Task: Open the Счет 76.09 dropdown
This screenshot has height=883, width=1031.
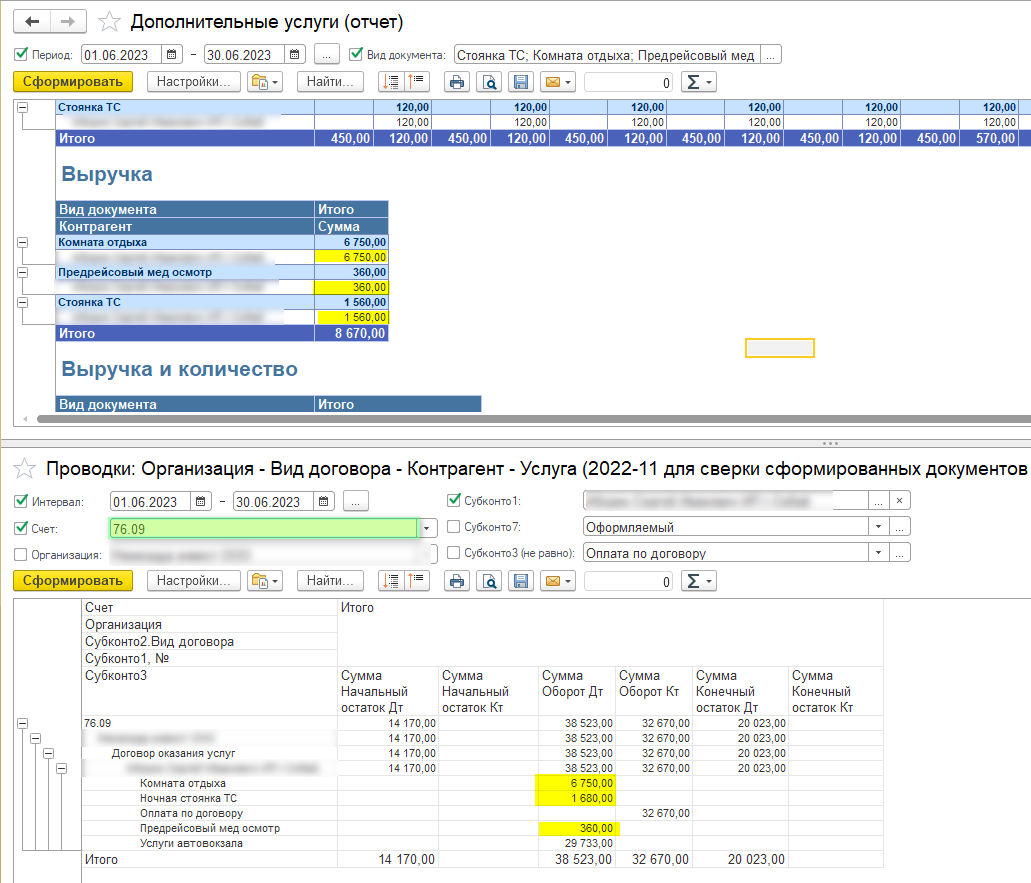Action: [x=428, y=528]
